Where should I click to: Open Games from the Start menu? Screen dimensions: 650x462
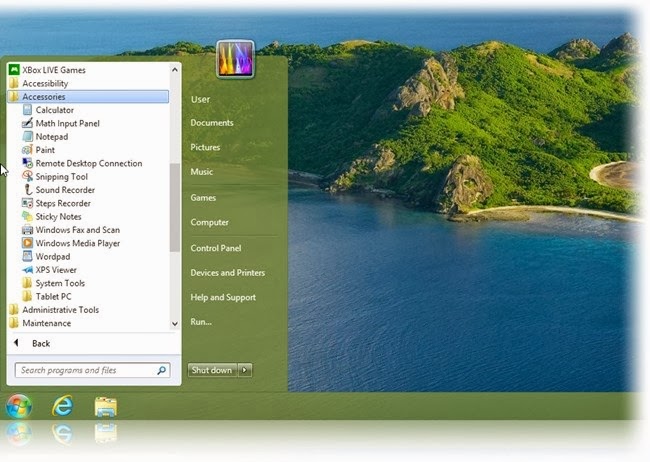pos(203,198)
